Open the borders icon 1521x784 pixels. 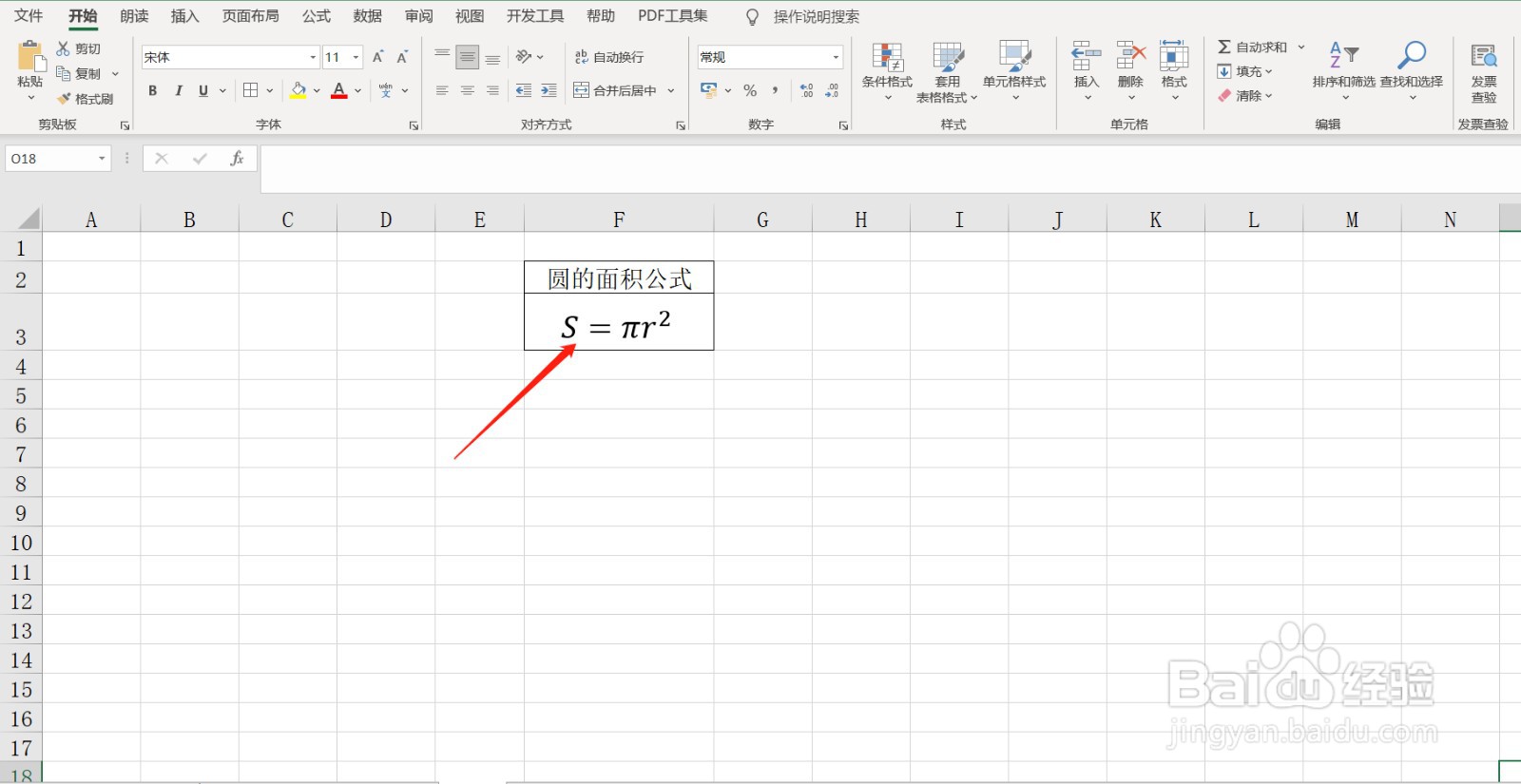click(x=250, y=90)
